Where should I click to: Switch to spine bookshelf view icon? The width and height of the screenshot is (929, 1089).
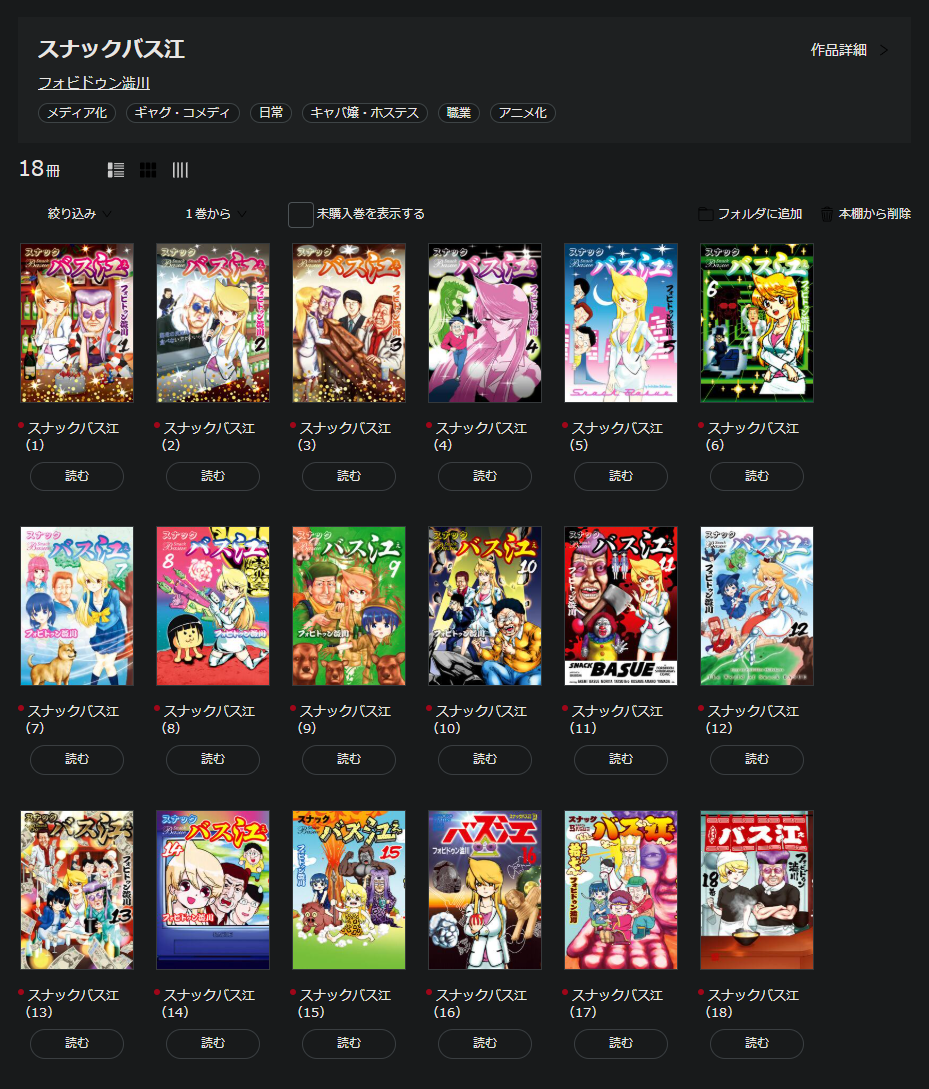[x=180, y=170]
